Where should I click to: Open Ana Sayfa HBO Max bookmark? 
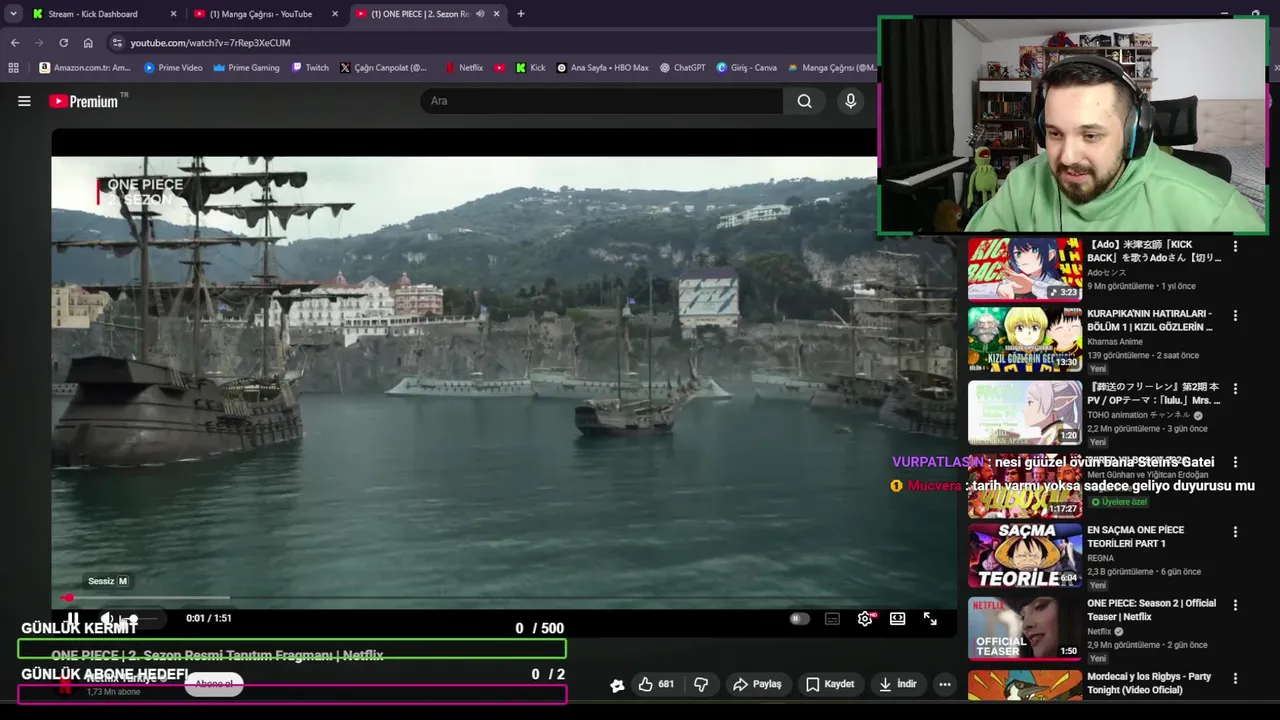[602, 68]
